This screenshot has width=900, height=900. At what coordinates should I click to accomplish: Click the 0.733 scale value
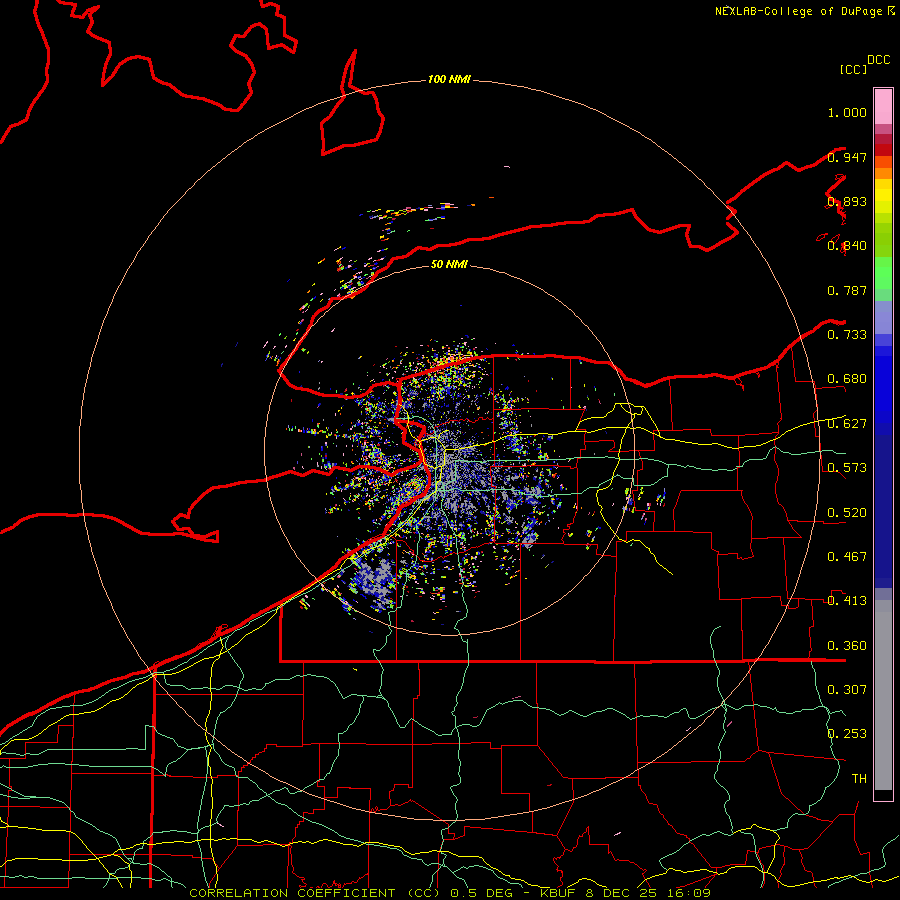click(x=847, y=335)
